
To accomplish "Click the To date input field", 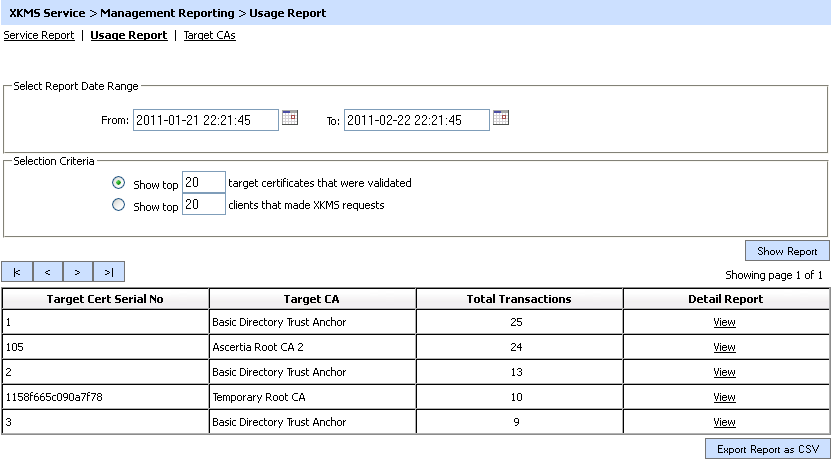I will coord(416,120).
